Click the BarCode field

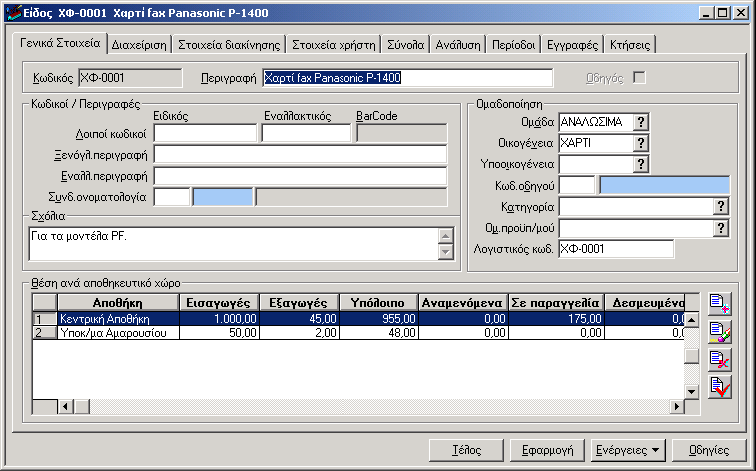[402, 134]
